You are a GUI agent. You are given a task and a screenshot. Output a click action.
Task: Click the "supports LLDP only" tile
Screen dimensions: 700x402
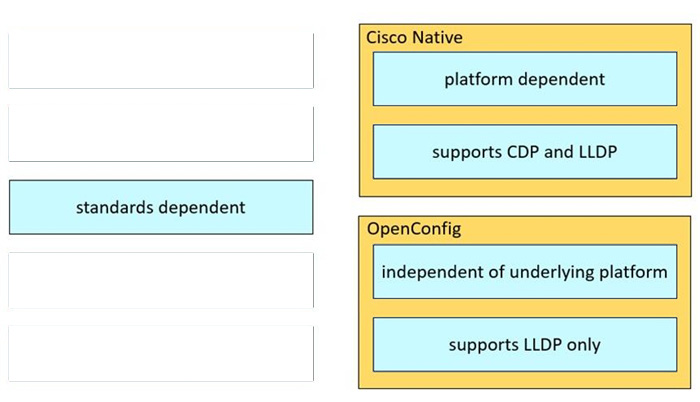524,344
